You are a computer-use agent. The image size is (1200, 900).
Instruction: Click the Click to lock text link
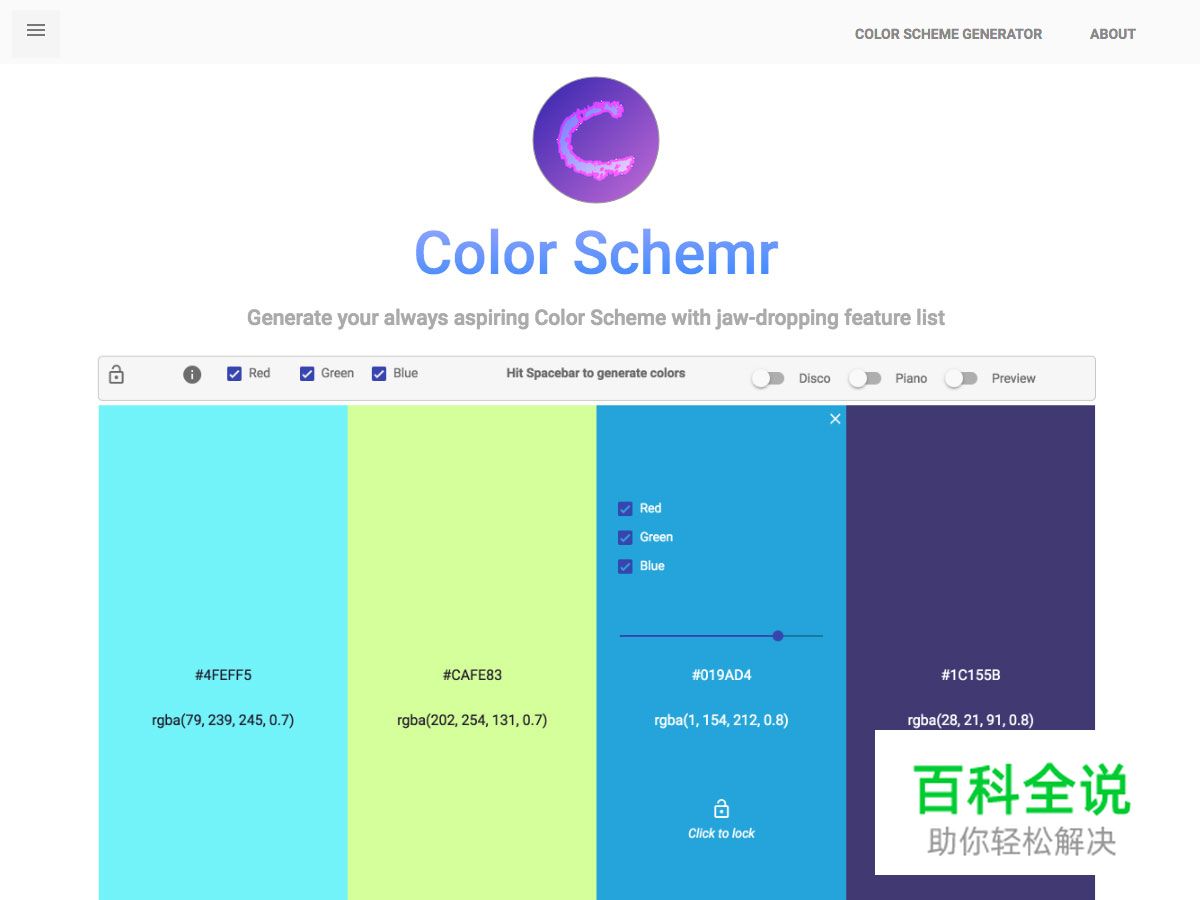point(721,835)
